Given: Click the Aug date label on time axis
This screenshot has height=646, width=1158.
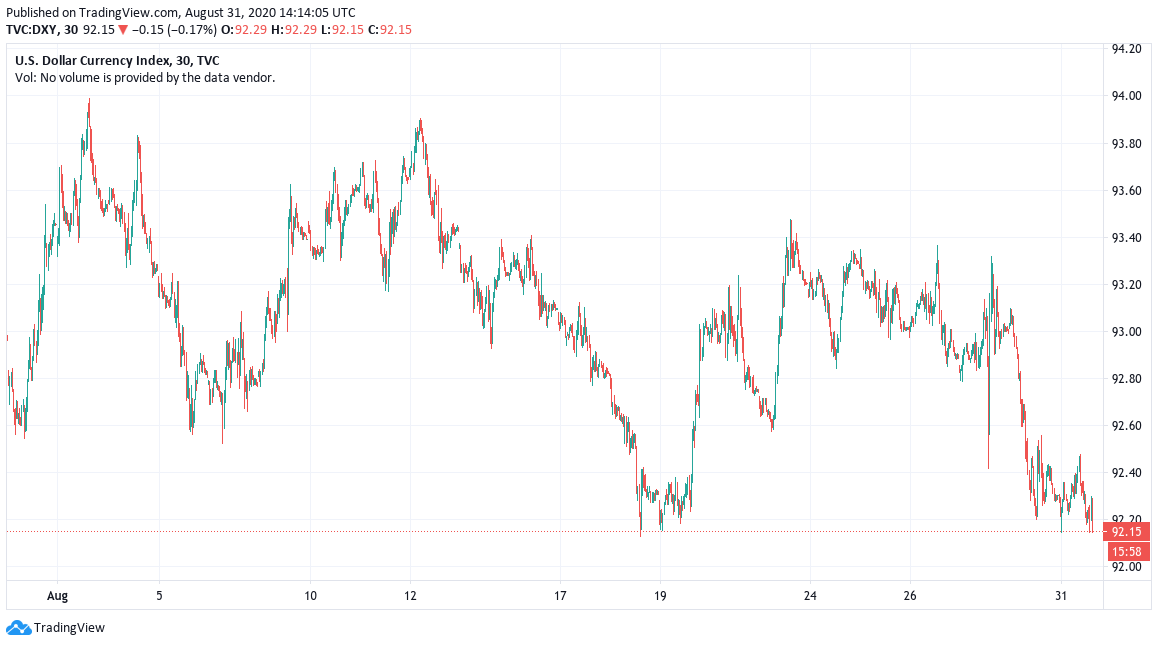Looking at the screenshot, I should (57, 596).
